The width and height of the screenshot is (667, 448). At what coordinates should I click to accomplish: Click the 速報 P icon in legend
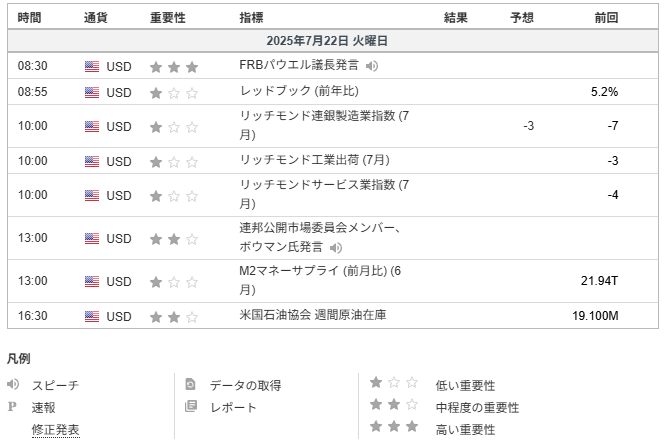coord(12,407)
